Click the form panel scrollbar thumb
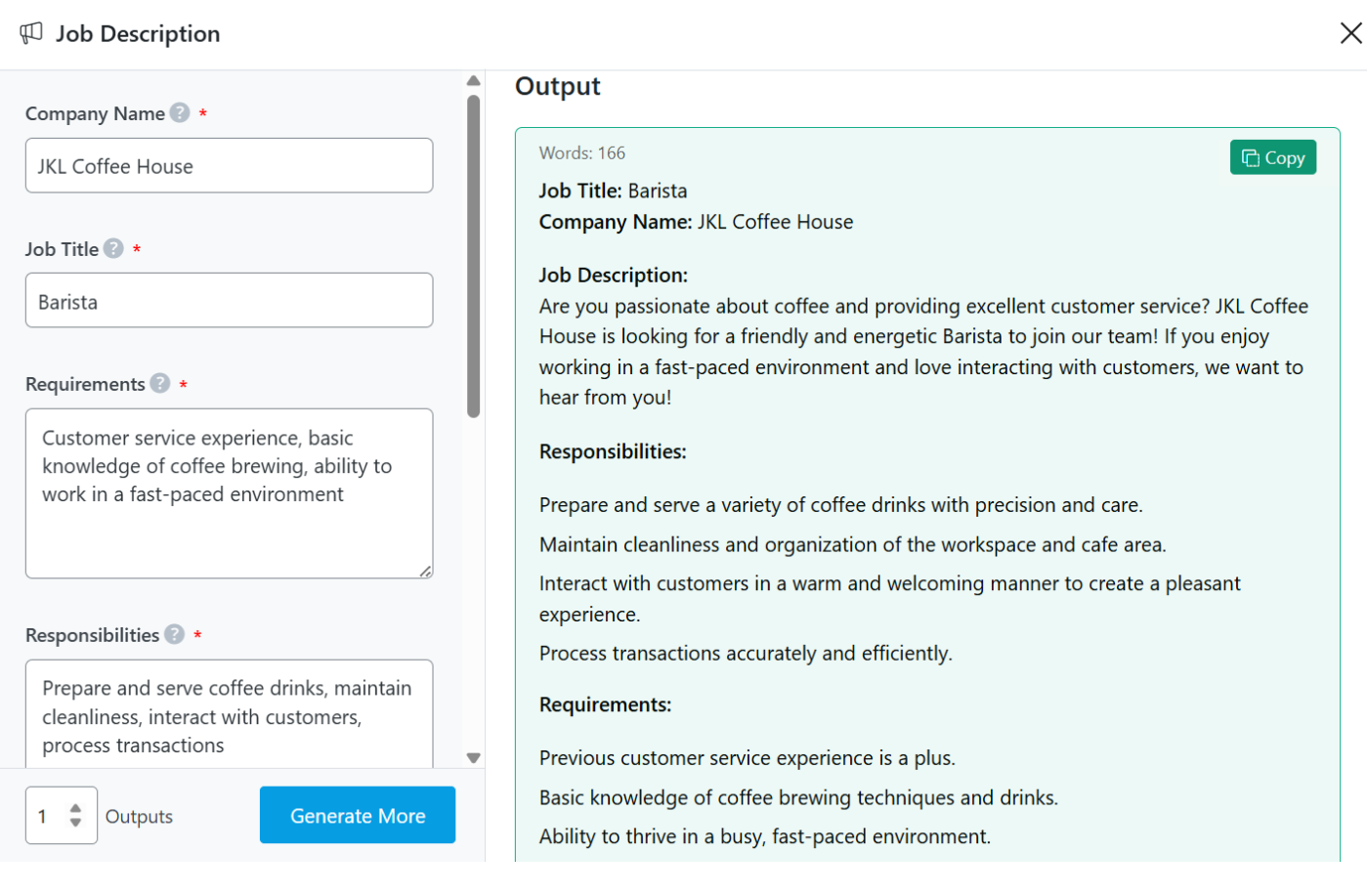This screenshot has width=1367, height=896. coord(474,256)
